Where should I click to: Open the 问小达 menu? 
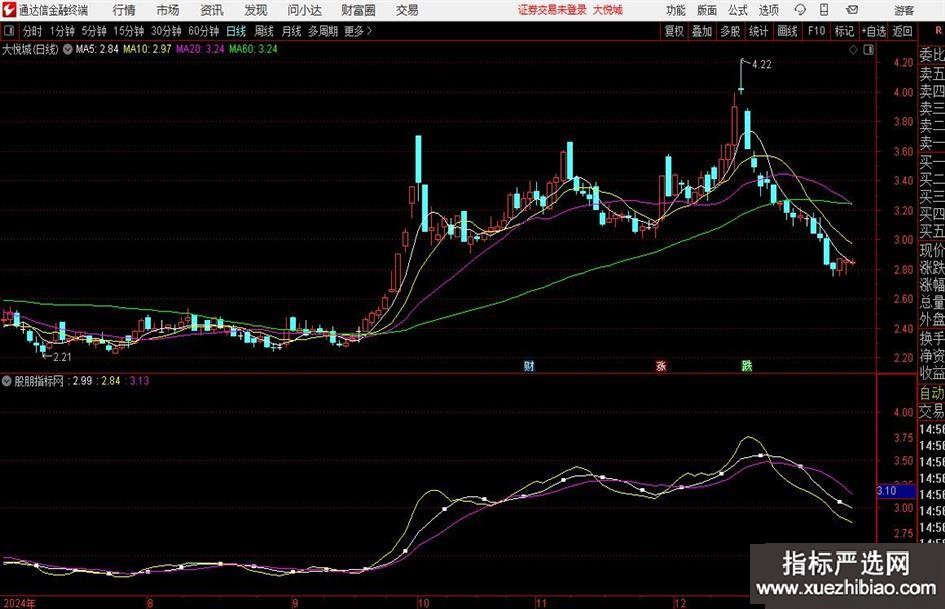[x=304, y=10]
